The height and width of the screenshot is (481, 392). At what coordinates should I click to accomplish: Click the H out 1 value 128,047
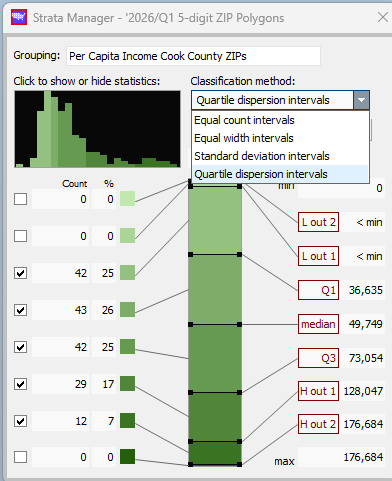[x=363, y=391]
